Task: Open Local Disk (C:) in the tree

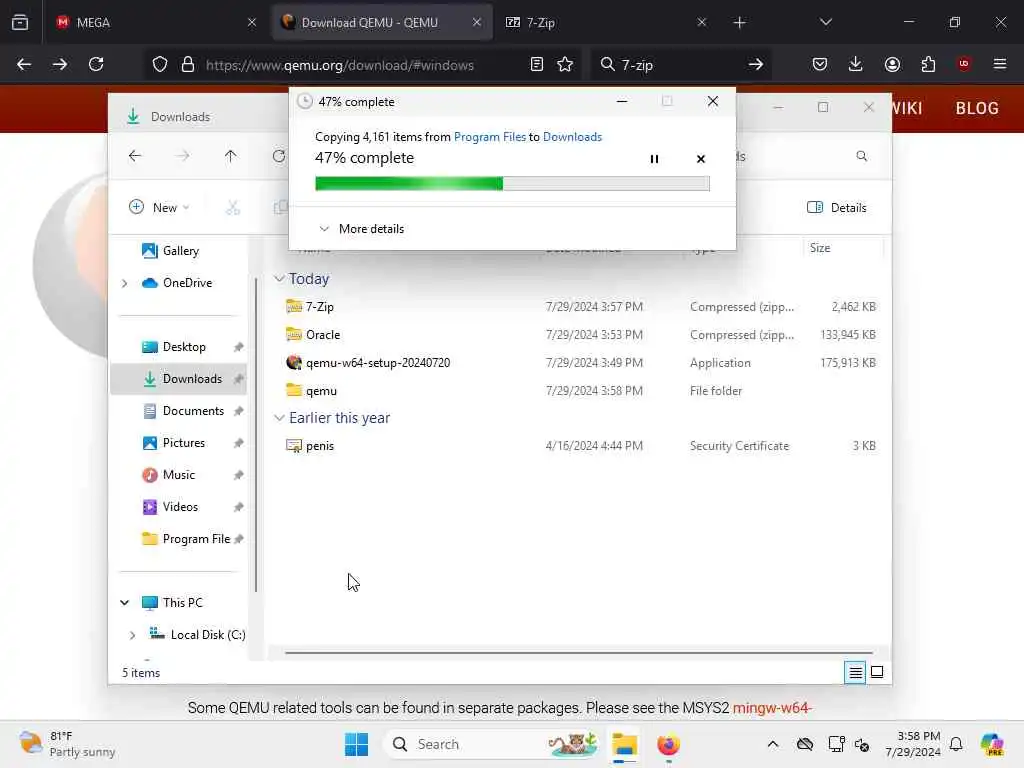Action: pos(207,635)
